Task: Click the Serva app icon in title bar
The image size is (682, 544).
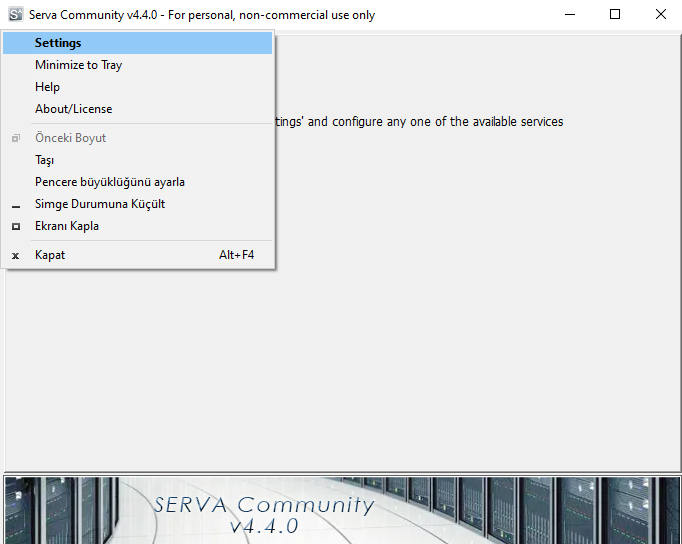Action: coord(15,14)
